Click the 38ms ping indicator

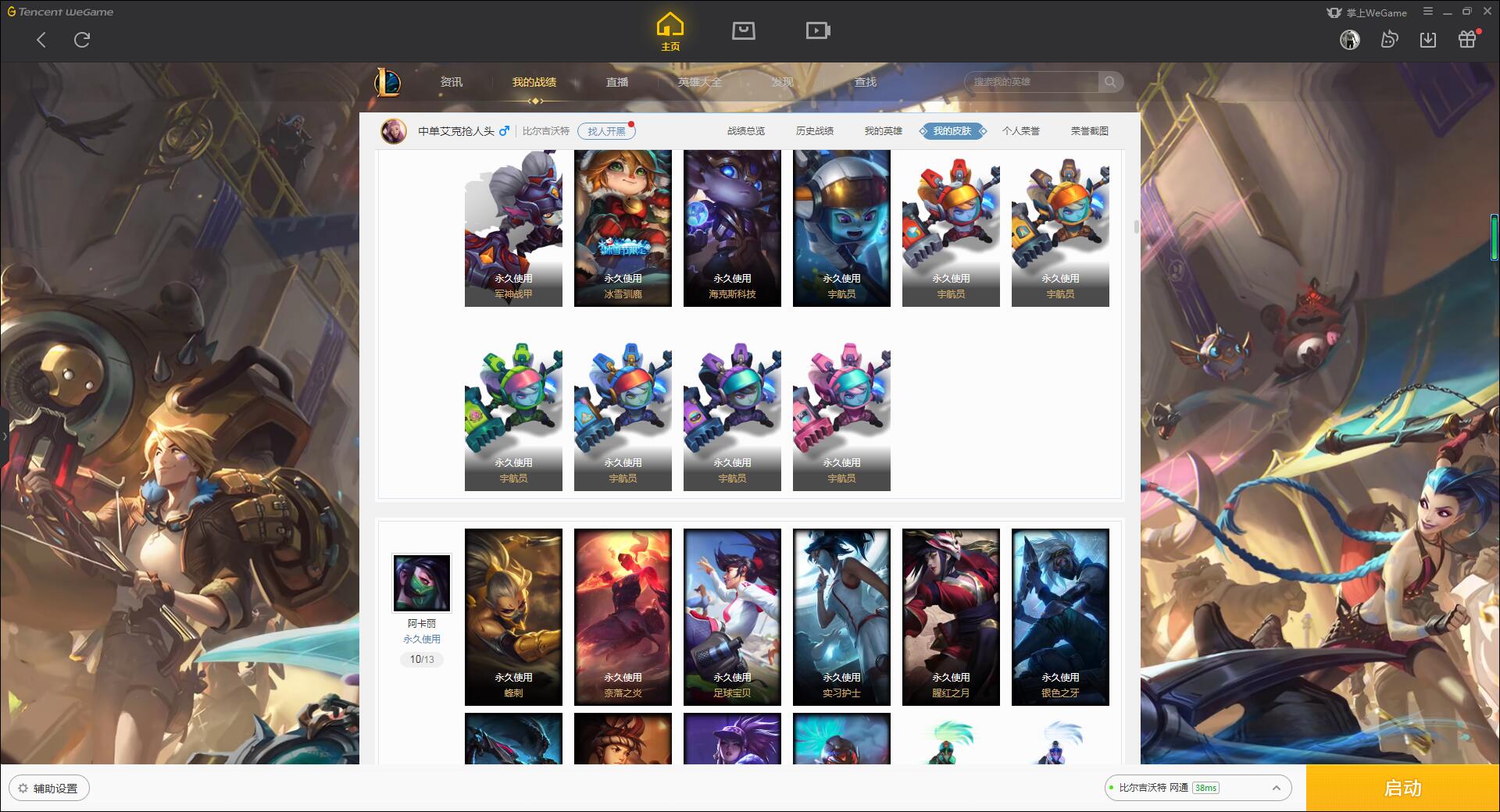point(1205,788)
